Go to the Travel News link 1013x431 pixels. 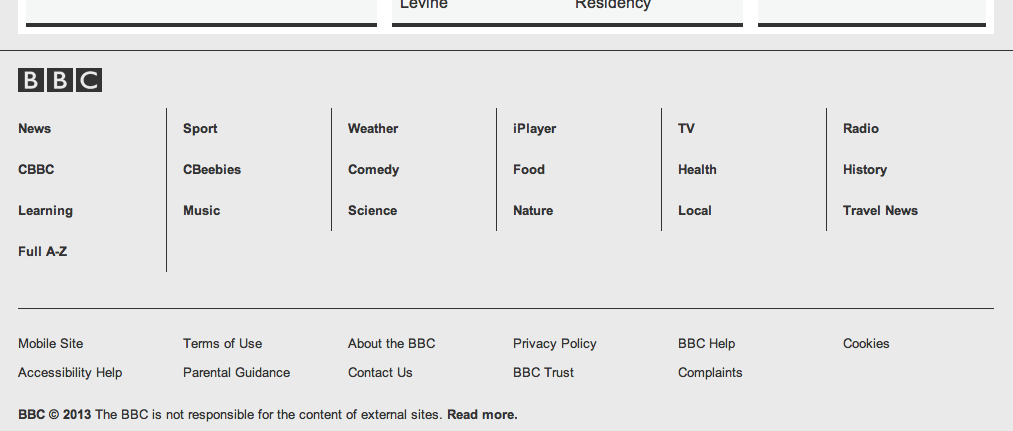880,211
